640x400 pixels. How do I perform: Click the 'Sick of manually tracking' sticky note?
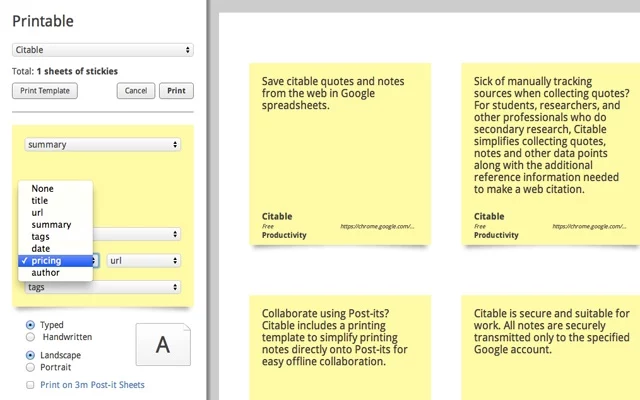pyautogui.click(x=551, y=154)
